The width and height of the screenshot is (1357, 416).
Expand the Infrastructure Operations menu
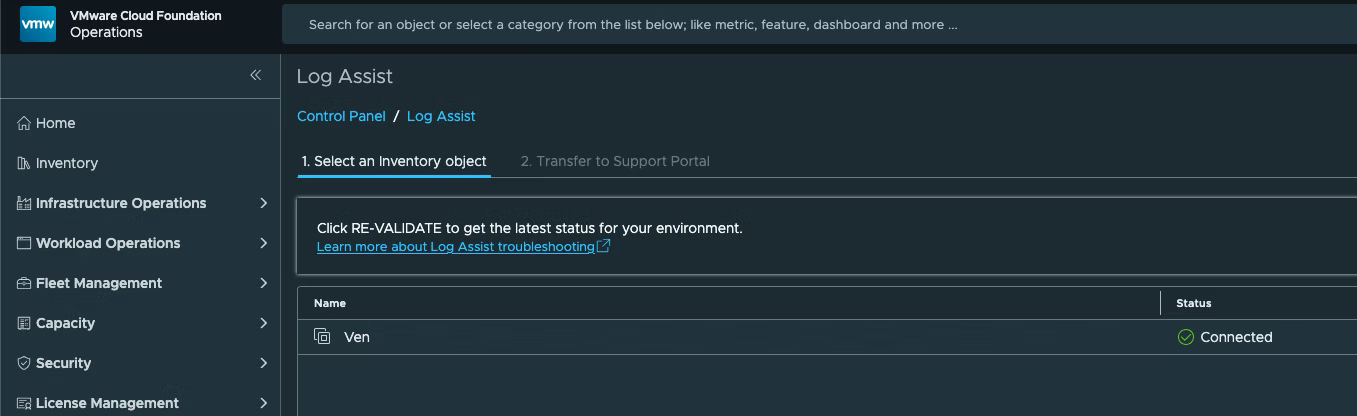264,203
